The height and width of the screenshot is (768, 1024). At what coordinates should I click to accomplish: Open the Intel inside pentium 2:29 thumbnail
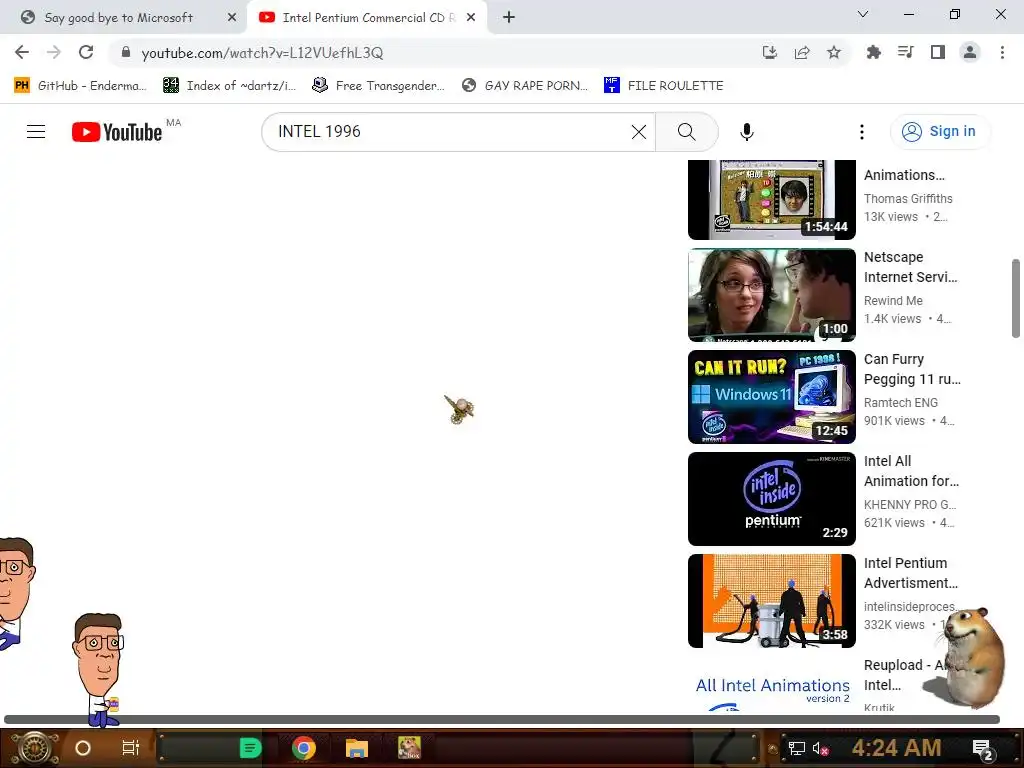click(x=772, y=499)
